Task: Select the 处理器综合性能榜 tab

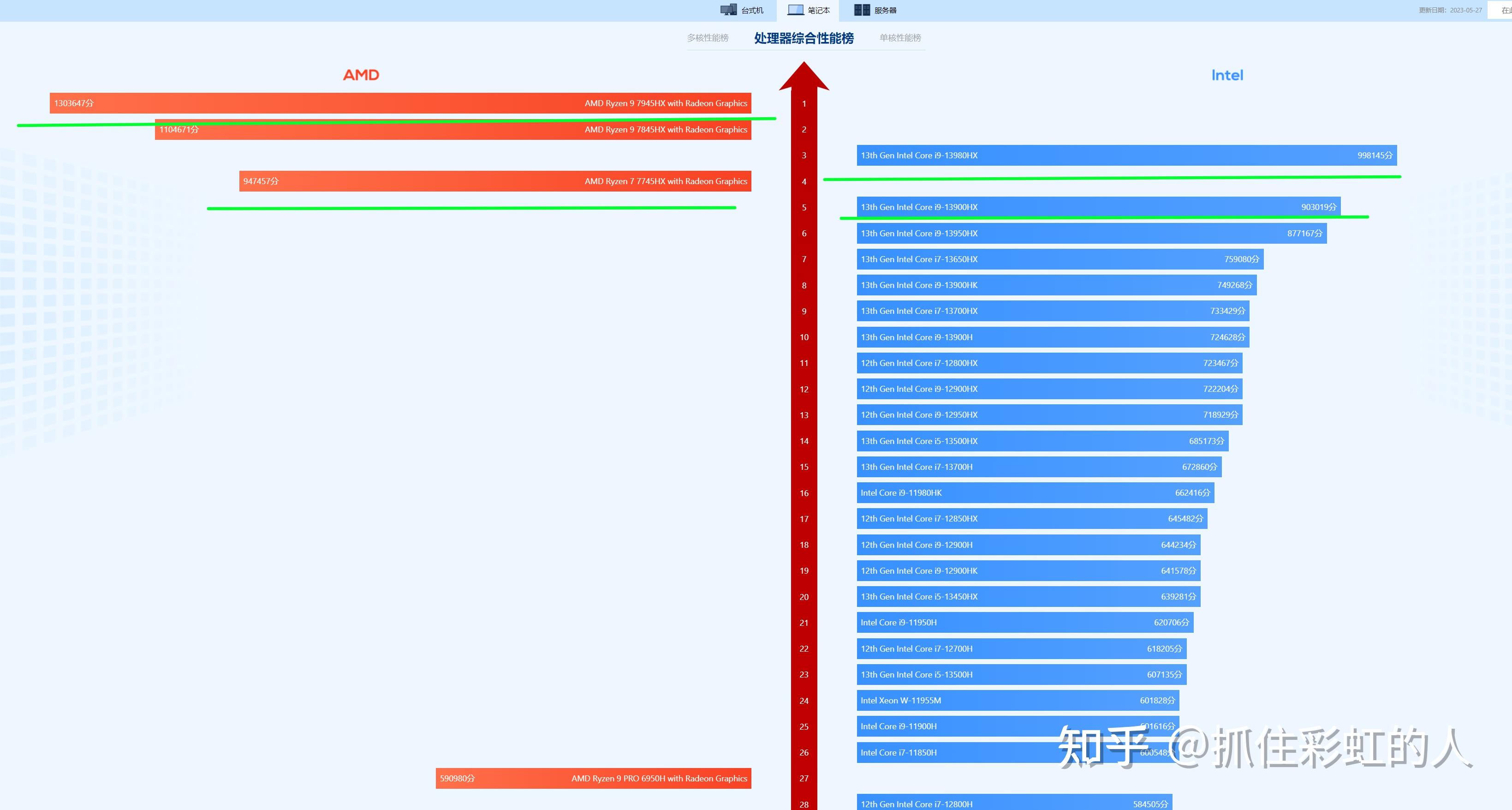Action: coord(804,38)
